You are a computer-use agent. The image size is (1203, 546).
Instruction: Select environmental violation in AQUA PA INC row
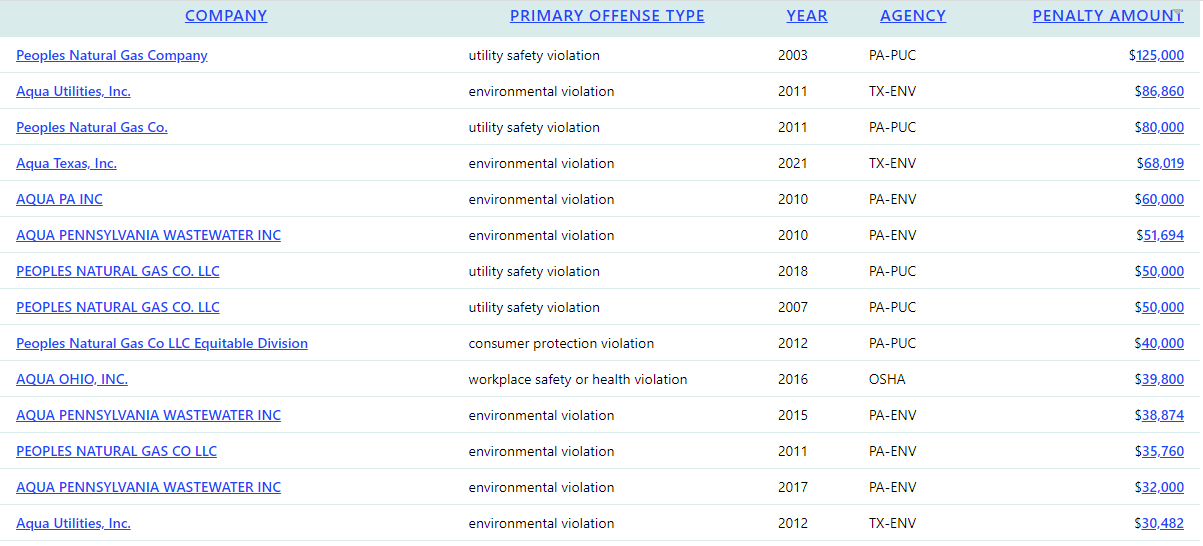[x=541, y=199]
